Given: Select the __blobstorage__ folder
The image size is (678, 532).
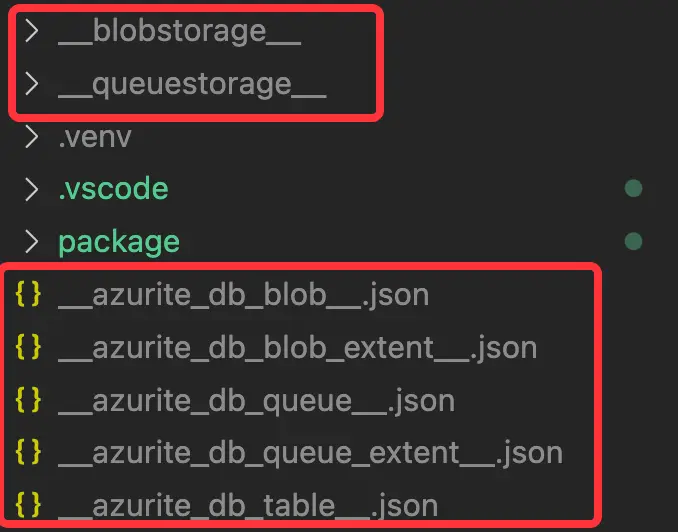Looking at the screenshot, I should [x=179, y=31].
